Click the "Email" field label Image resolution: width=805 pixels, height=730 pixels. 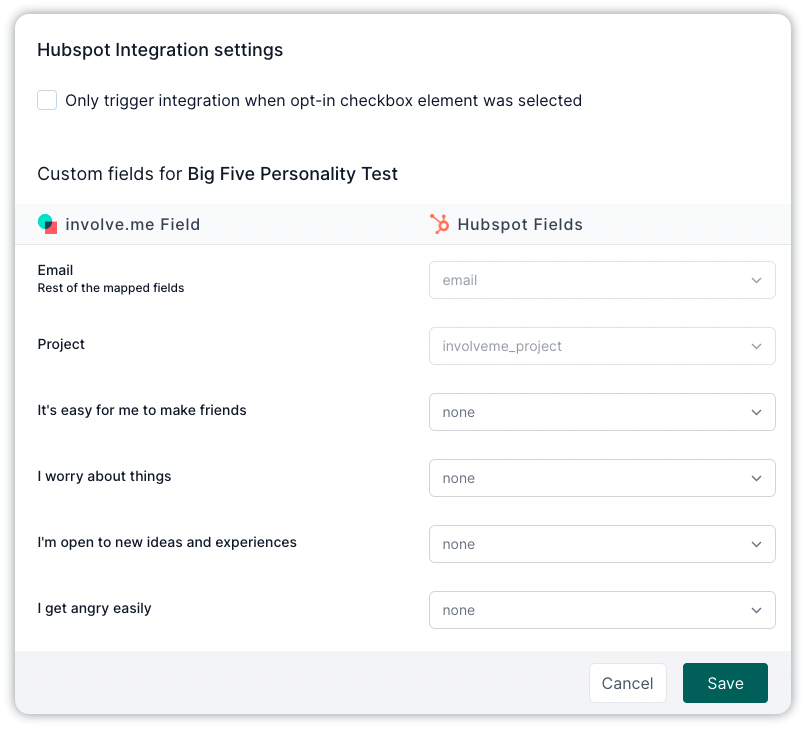point(55,270)
